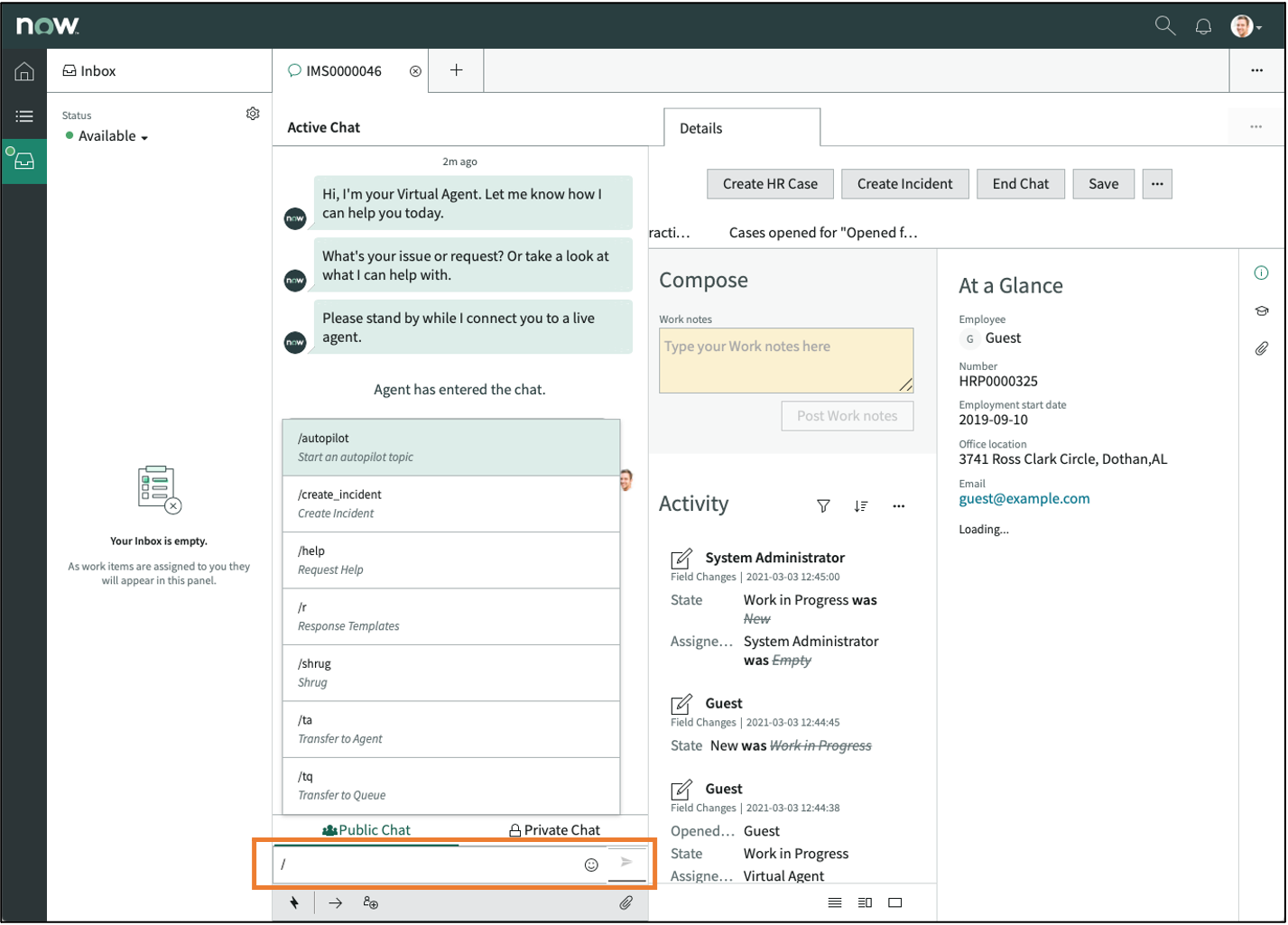Image resolution: width=1288 pixels, height=925 pixels.
Task: Add a new tab with plus icon
Action: (457, 70)
